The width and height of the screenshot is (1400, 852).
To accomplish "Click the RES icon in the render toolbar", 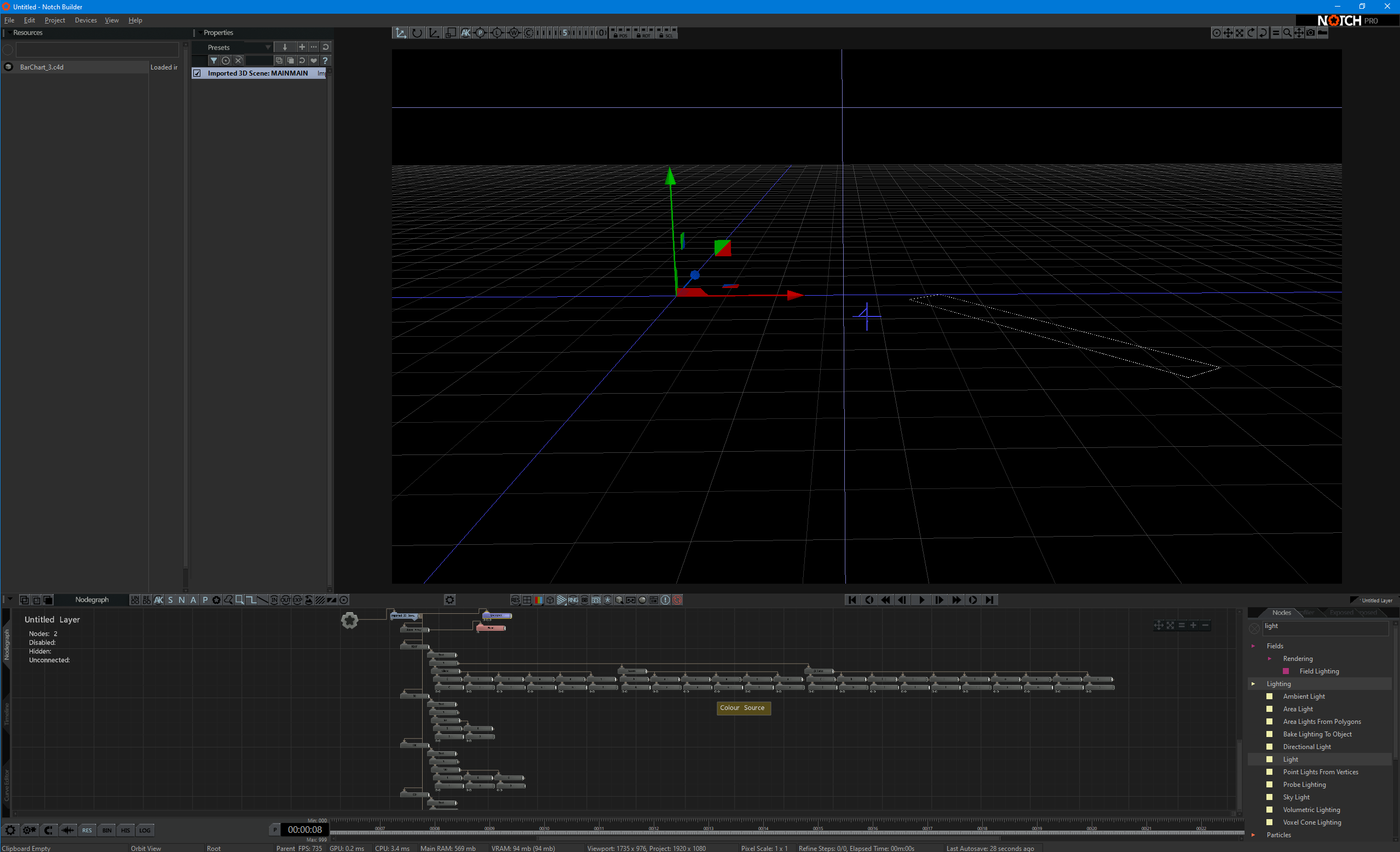I will tap(515, 600).
